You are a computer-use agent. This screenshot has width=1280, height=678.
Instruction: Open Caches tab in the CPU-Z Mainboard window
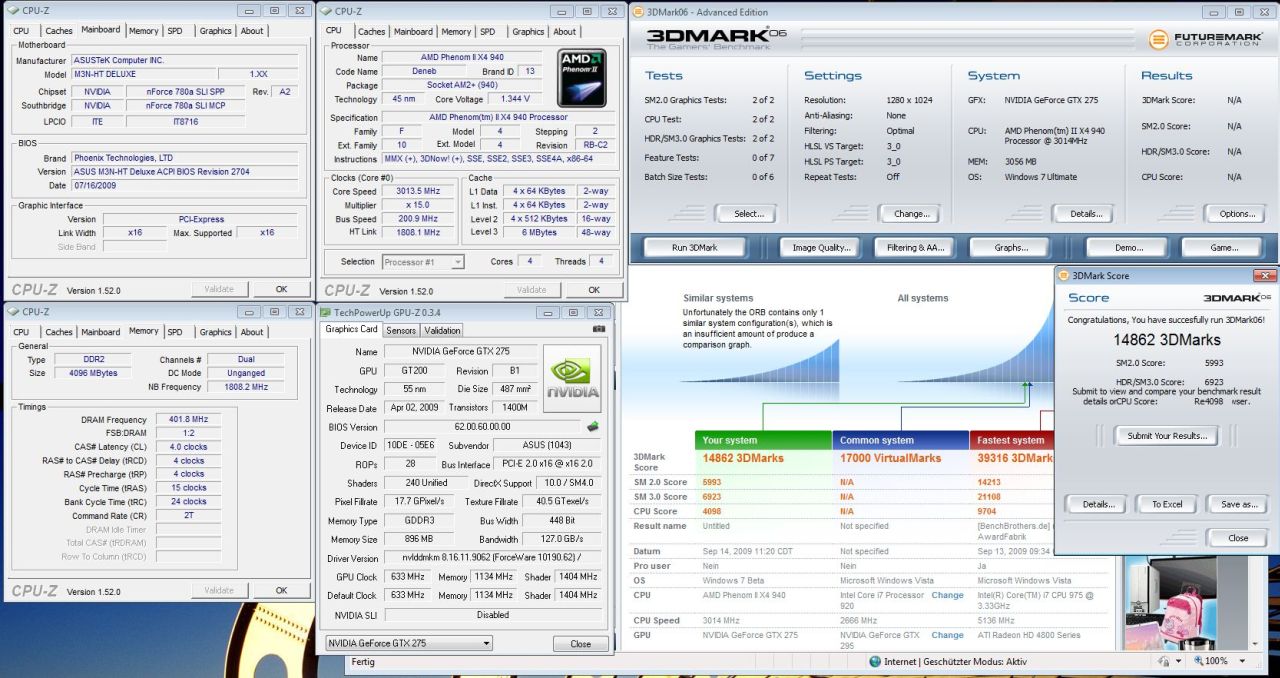(x=59, y=31)
